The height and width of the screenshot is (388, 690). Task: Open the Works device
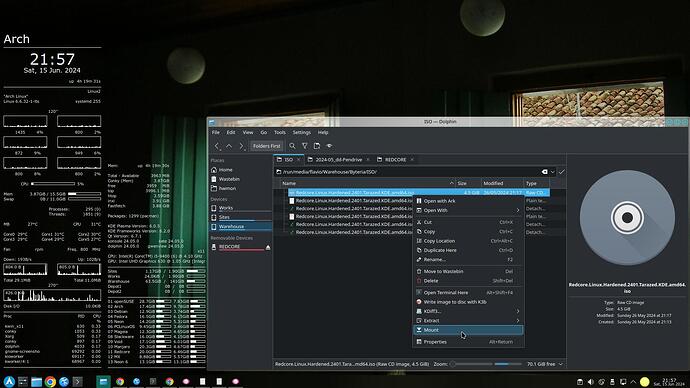(241, 208)
